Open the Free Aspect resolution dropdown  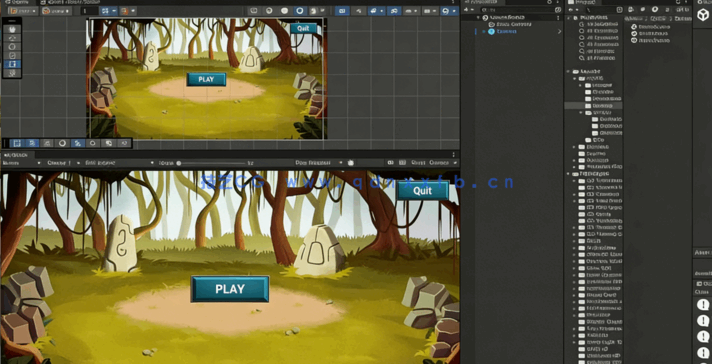coord(119,163)
